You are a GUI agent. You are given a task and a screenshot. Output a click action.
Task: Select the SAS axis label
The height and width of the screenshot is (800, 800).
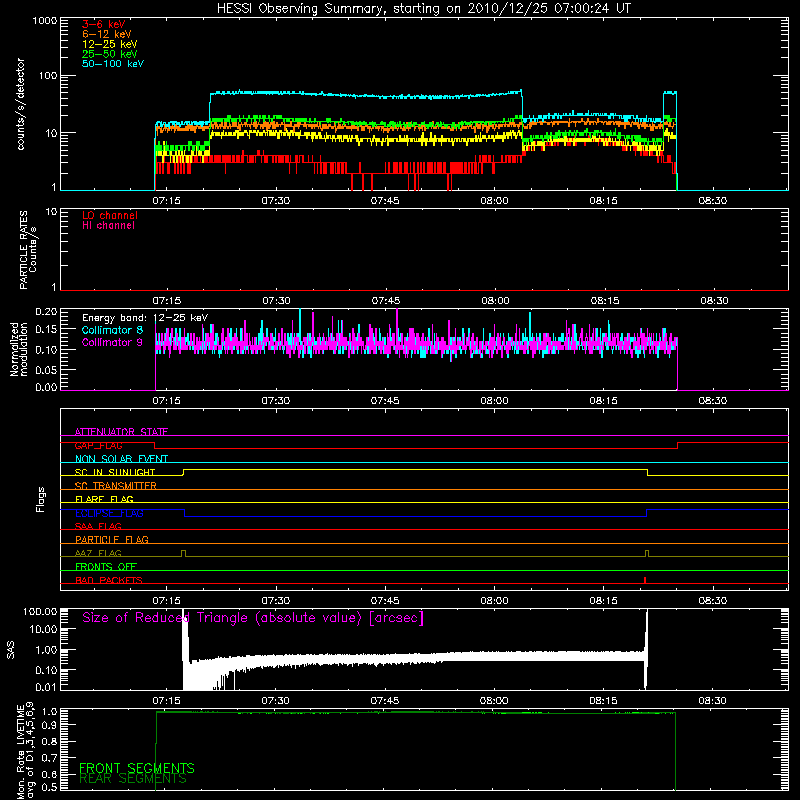click(11, 650)
